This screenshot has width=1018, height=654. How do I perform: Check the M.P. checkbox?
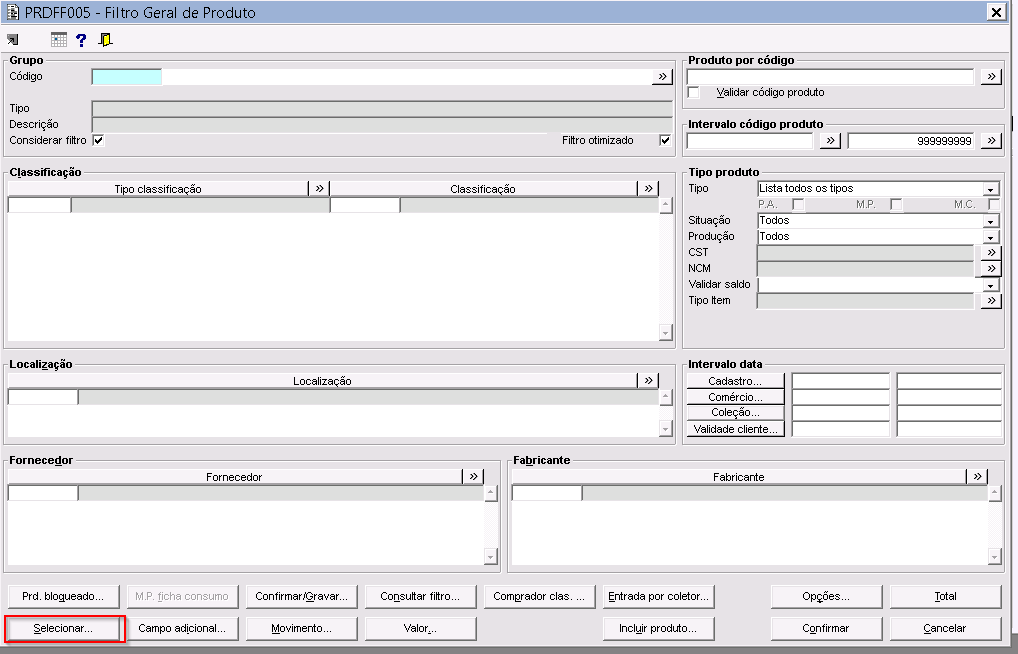(x=897, y=205)
